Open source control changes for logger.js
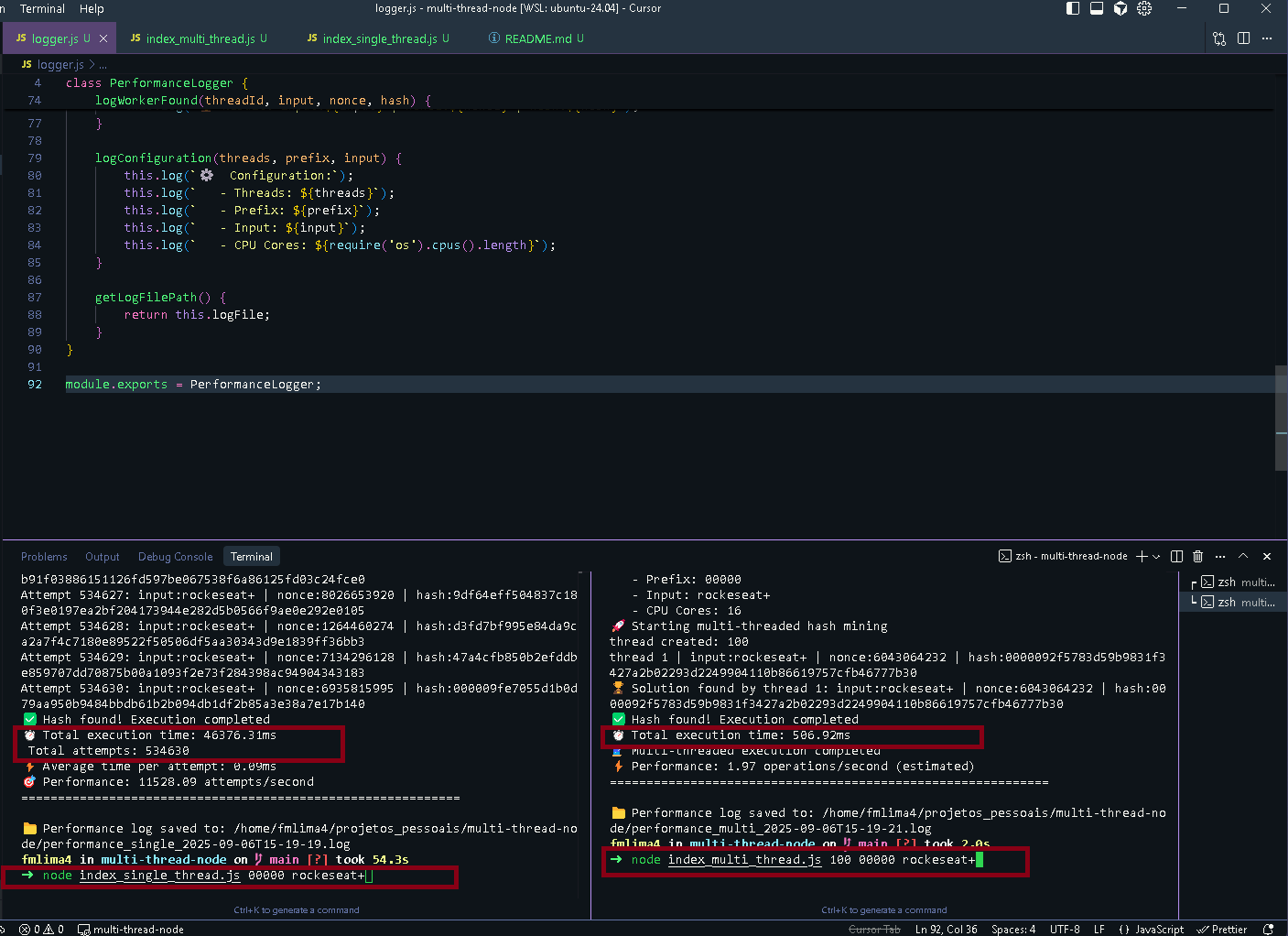 pos(1219,38)
